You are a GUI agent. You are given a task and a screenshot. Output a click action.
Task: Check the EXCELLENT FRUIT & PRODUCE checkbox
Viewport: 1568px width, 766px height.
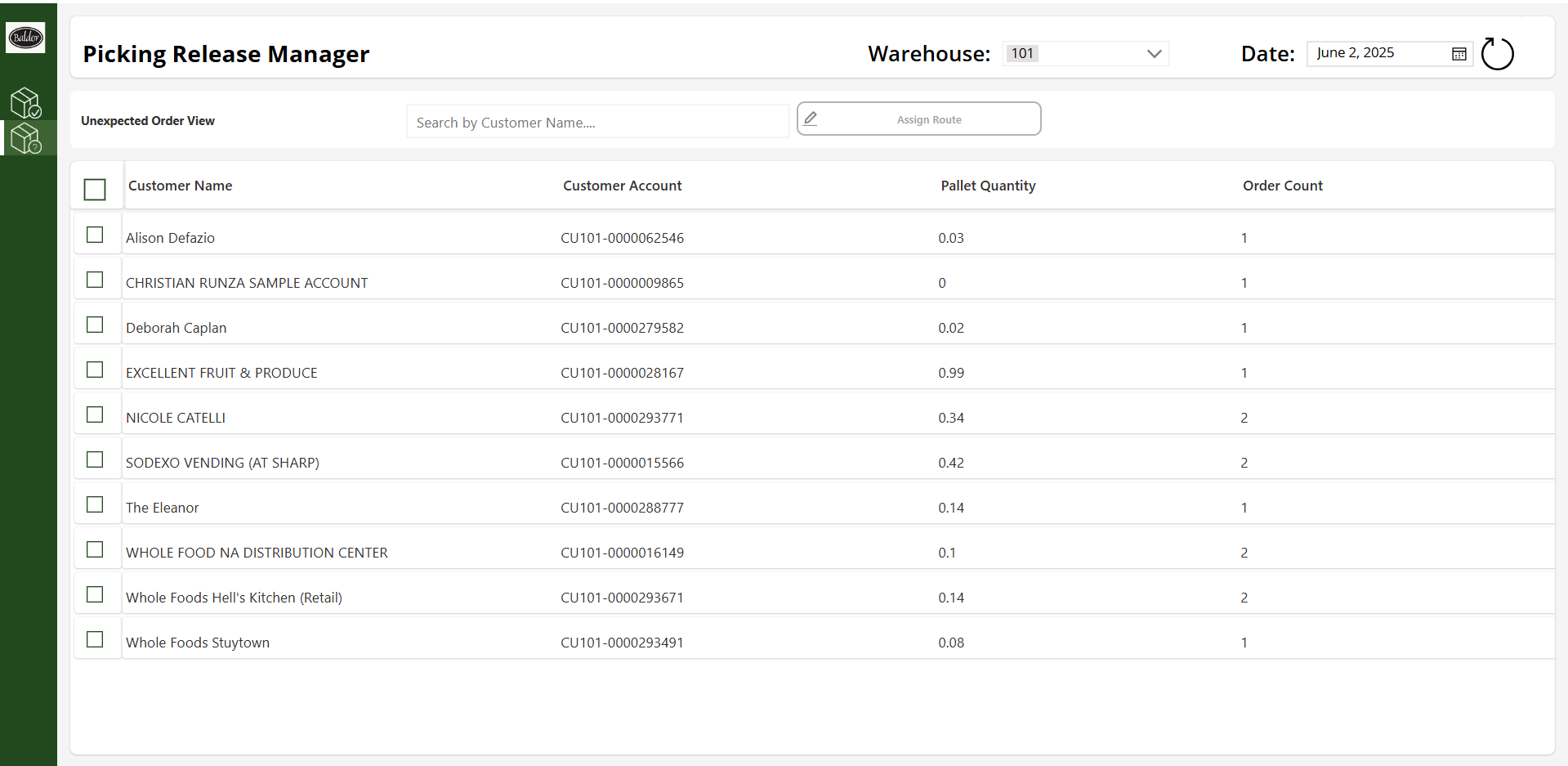(x=95, y=370)
